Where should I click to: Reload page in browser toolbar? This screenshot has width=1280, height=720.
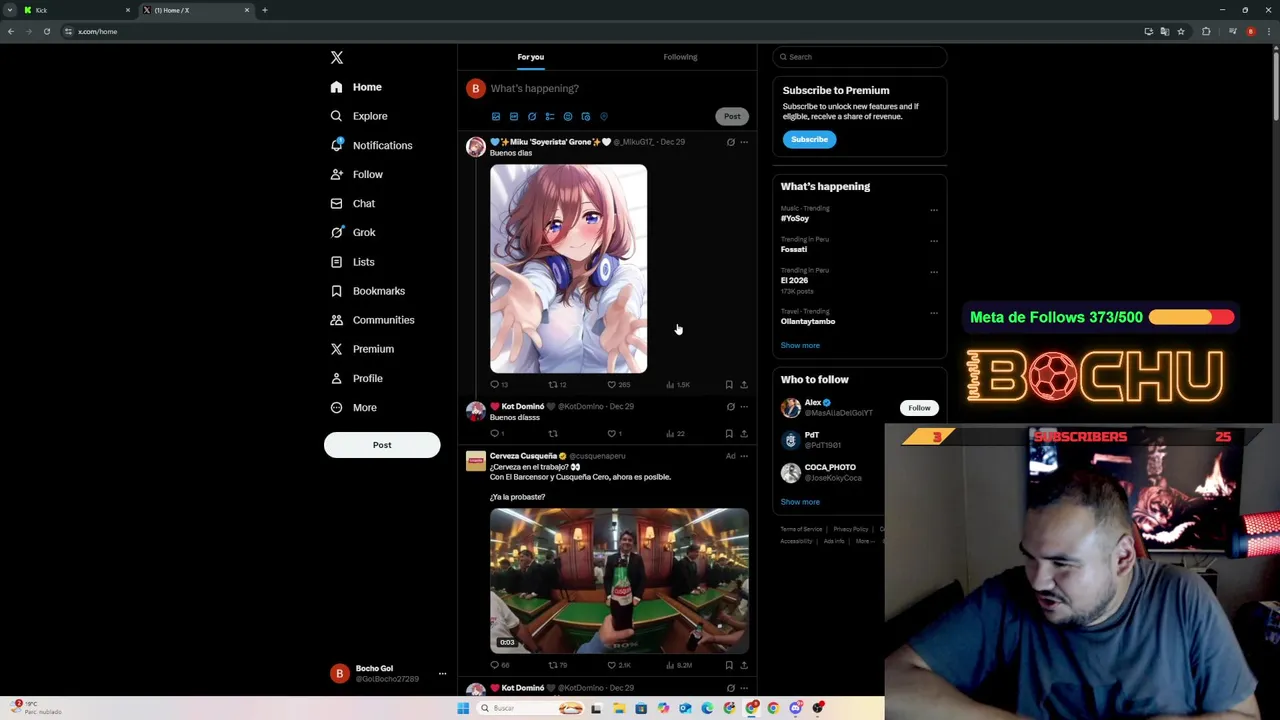coord(47,32)
